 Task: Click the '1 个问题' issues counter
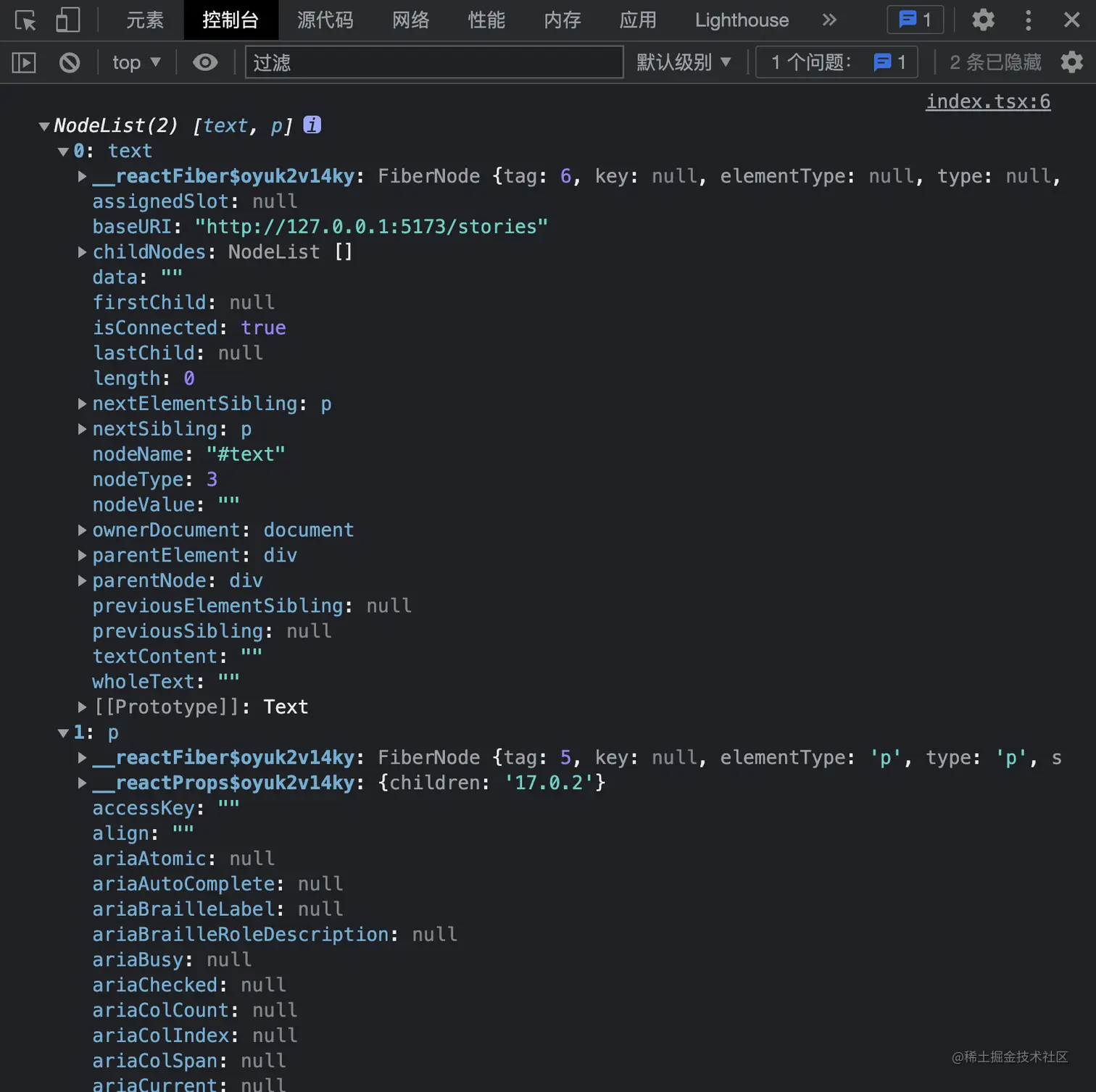[x=836, y=62]
